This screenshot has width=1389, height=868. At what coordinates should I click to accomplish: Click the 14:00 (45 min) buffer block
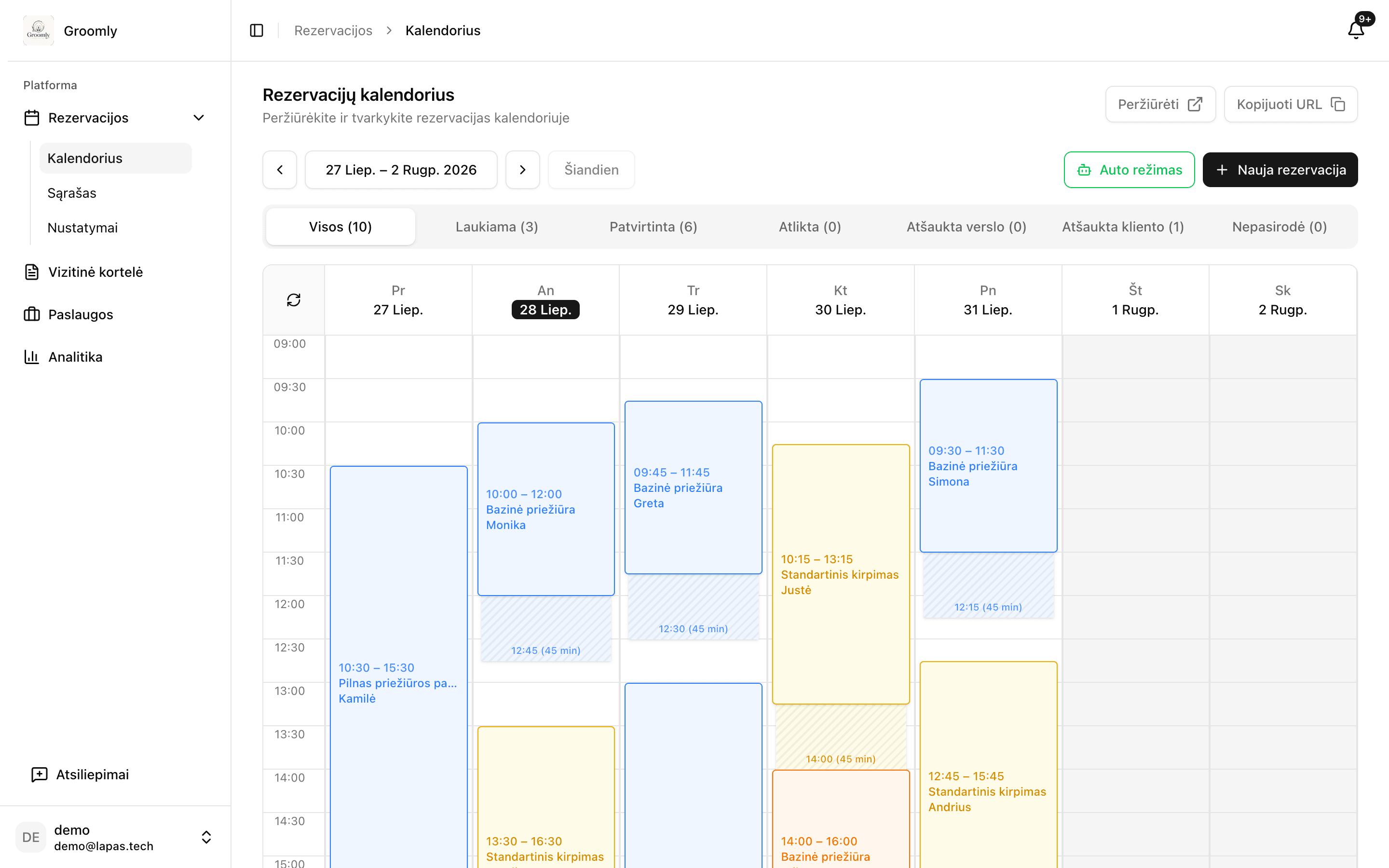[x=841, y=737]
